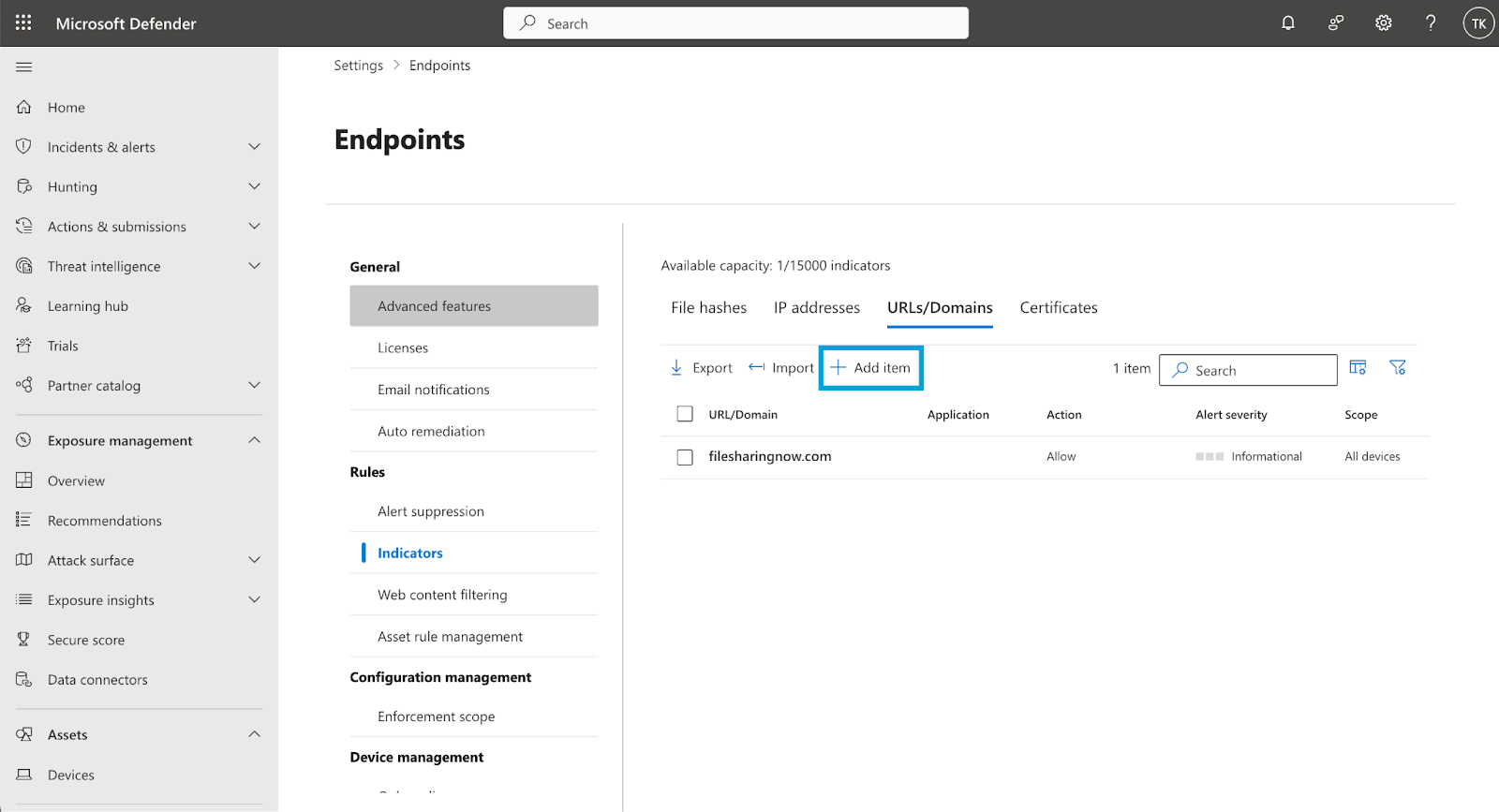Expand the Hunting chevron
This screenshot has height=812, width=1499.
pos(254,186)
